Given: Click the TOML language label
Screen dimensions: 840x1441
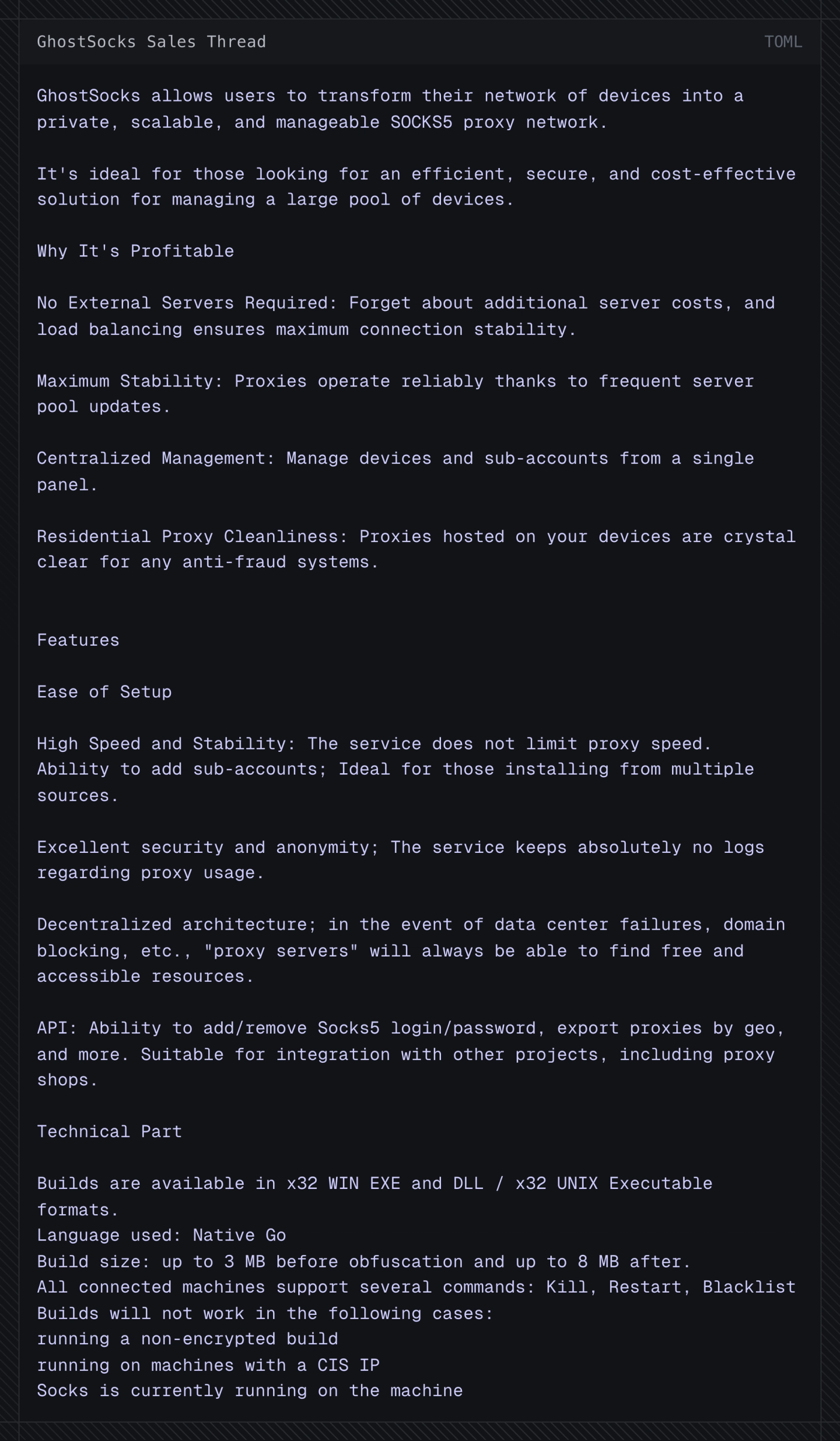Looking at the screenshot, I should 783,42.
